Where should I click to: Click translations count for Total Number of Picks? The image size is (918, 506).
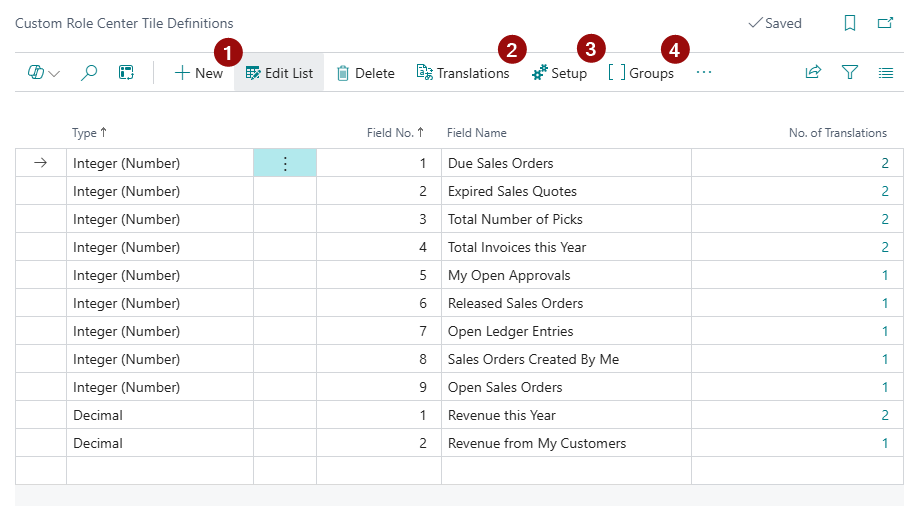[884, 219]
